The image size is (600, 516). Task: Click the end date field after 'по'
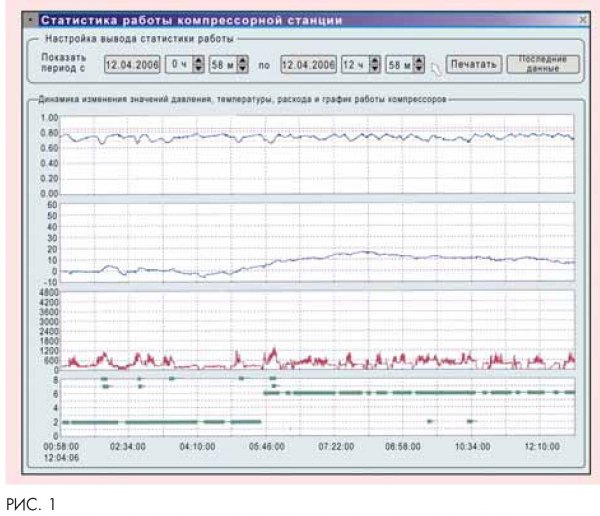point(309,63)
